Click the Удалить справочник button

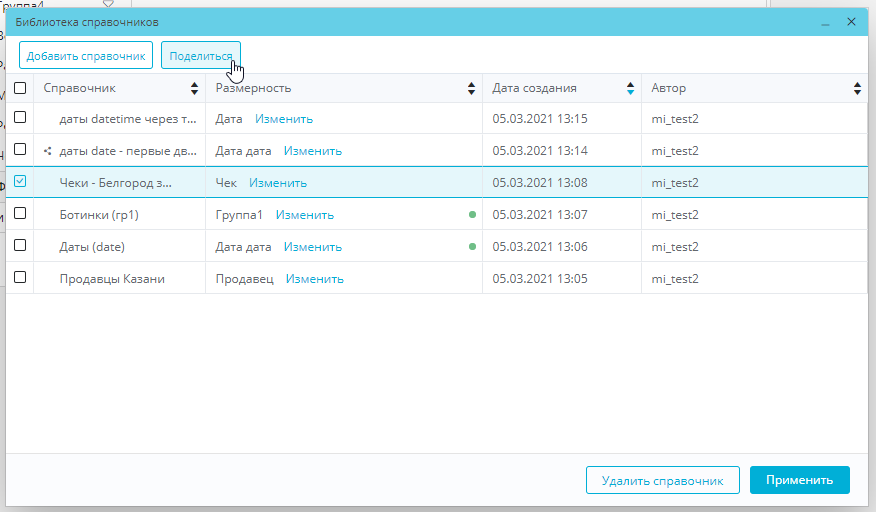pyautogui.click(x=662, y=480)
